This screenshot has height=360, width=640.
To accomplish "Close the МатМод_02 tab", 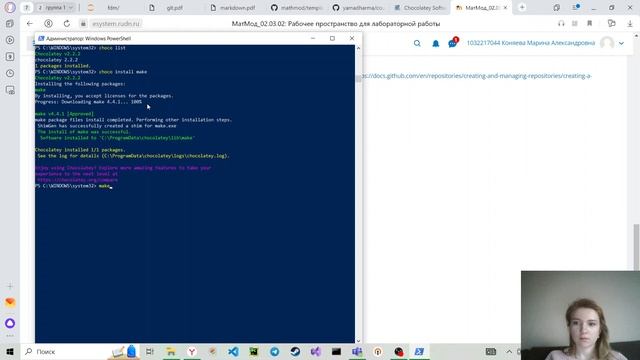I will click(x=505, y=8).
